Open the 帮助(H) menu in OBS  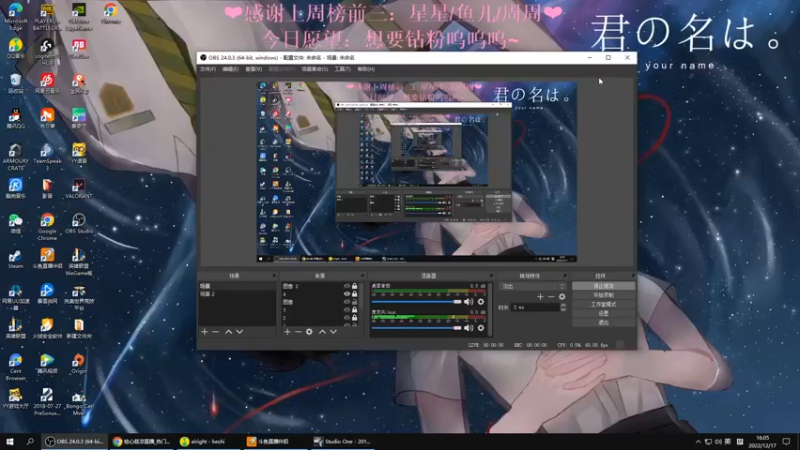pos(366,69)
